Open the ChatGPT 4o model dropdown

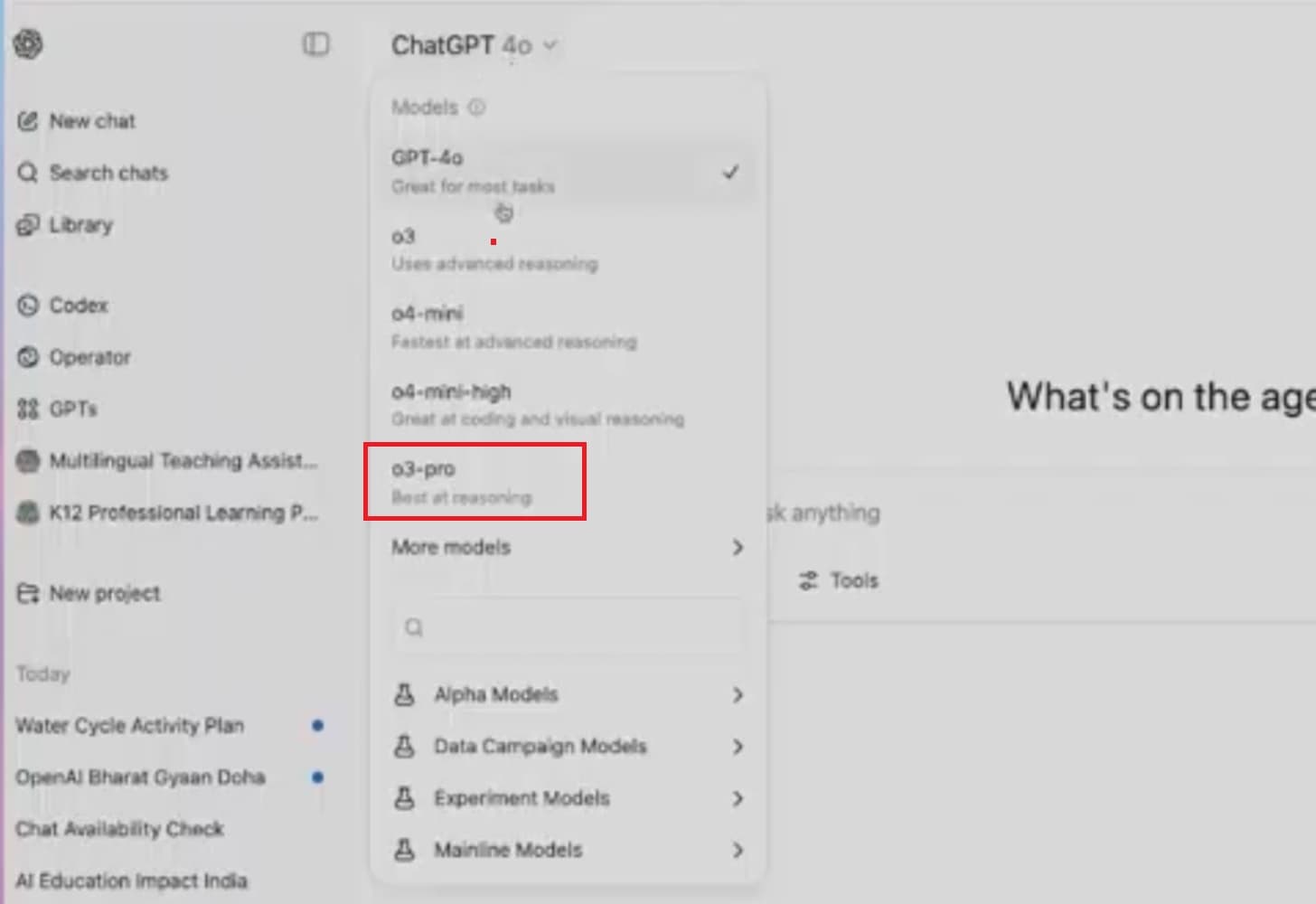[474, 45]
